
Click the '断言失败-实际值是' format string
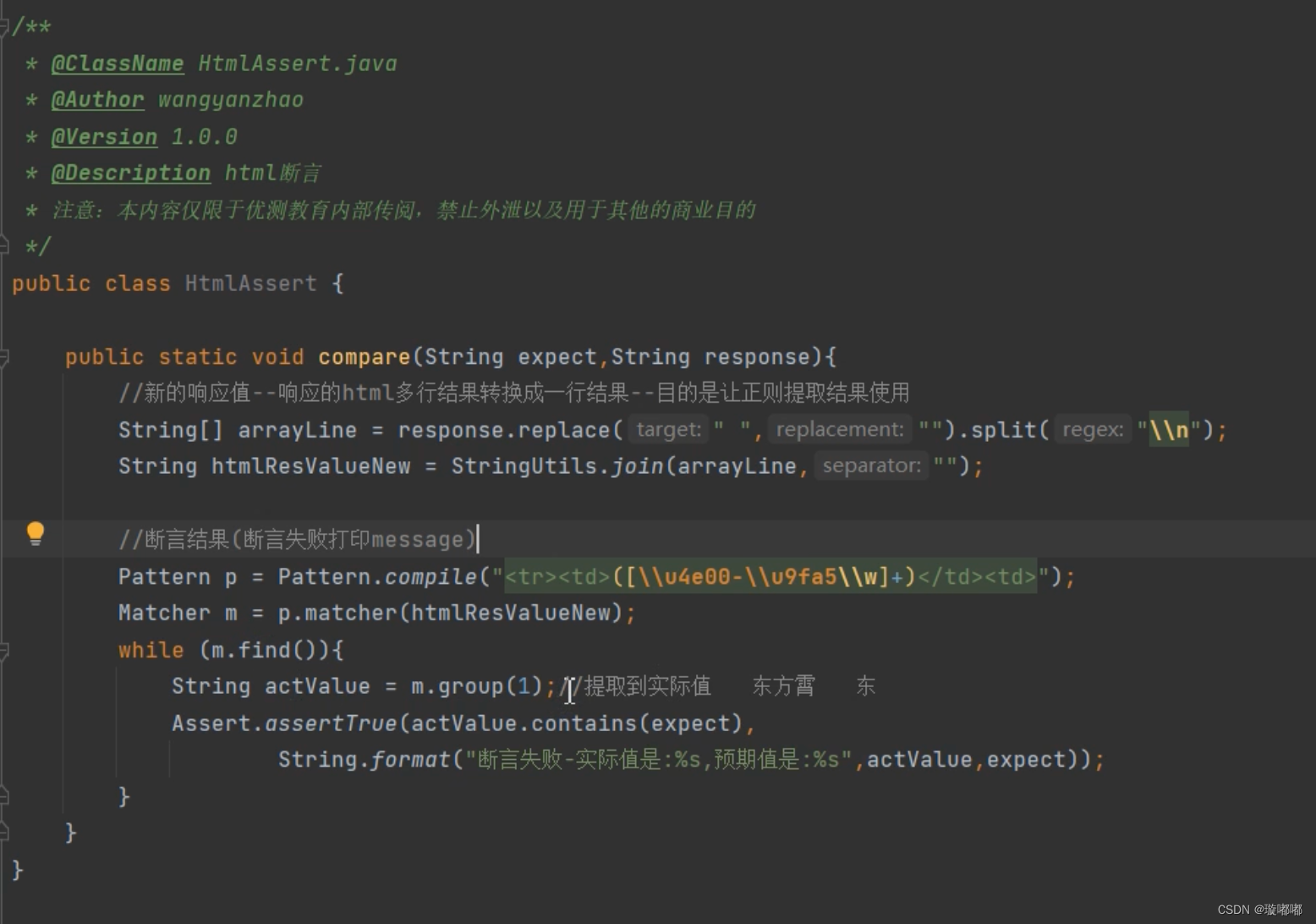659,760
